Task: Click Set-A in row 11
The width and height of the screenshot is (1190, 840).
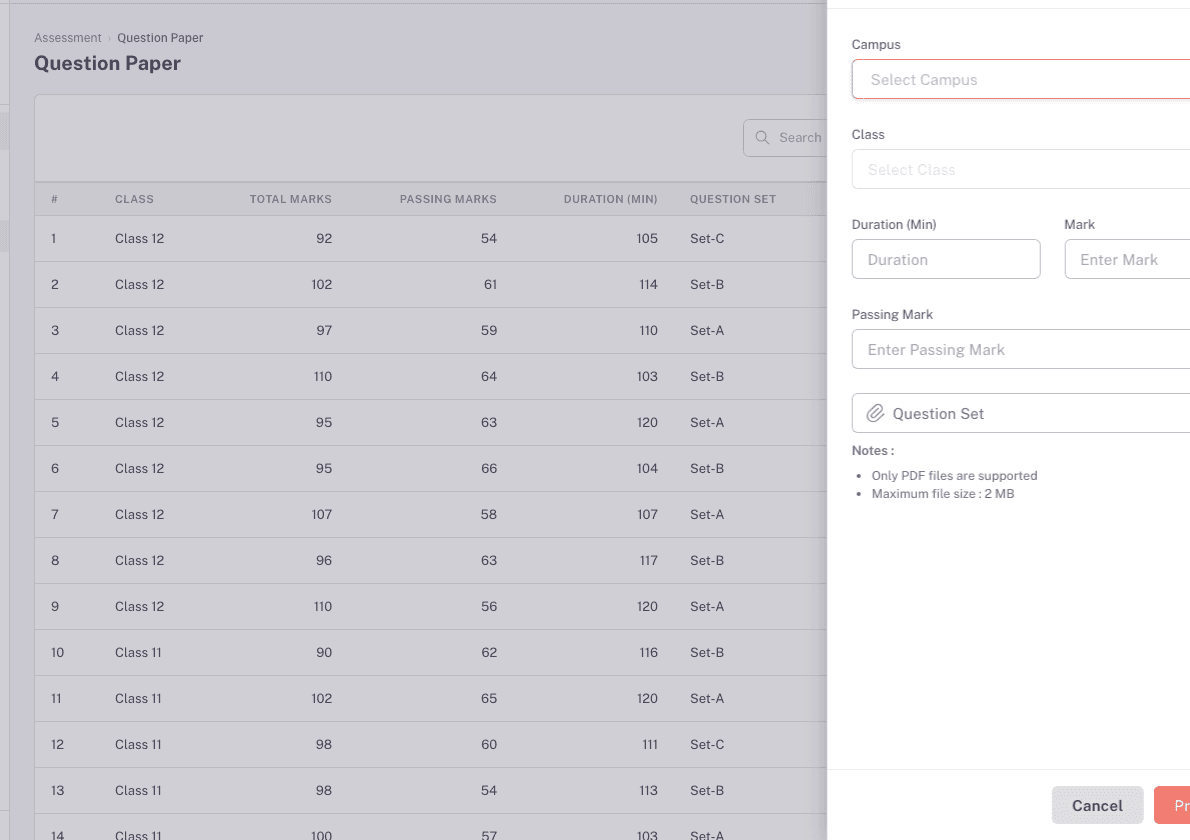Action: tap(707, 698)
